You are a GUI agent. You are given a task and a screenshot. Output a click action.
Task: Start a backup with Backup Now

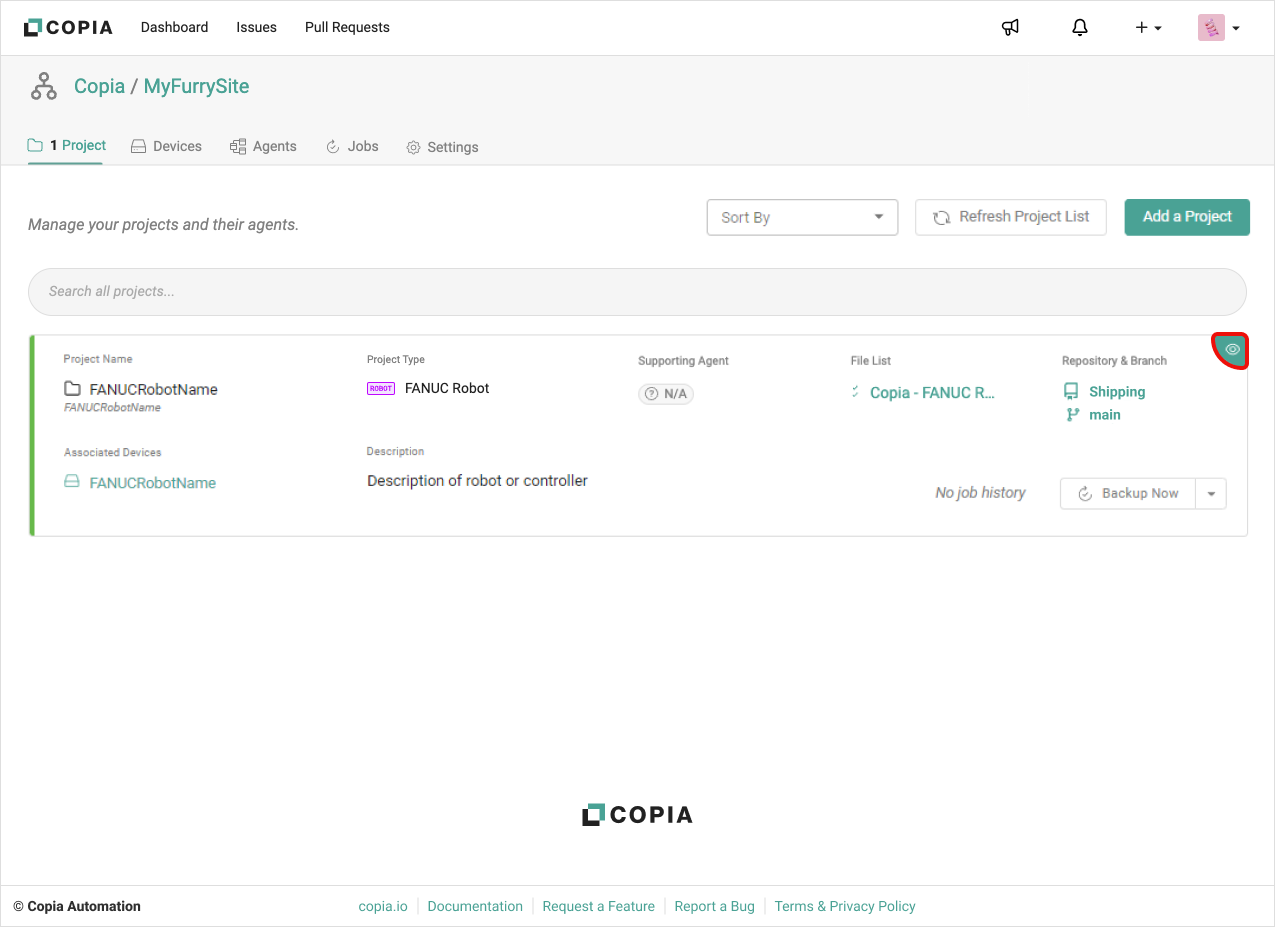pyautogui.click(x=1128, y=493)
